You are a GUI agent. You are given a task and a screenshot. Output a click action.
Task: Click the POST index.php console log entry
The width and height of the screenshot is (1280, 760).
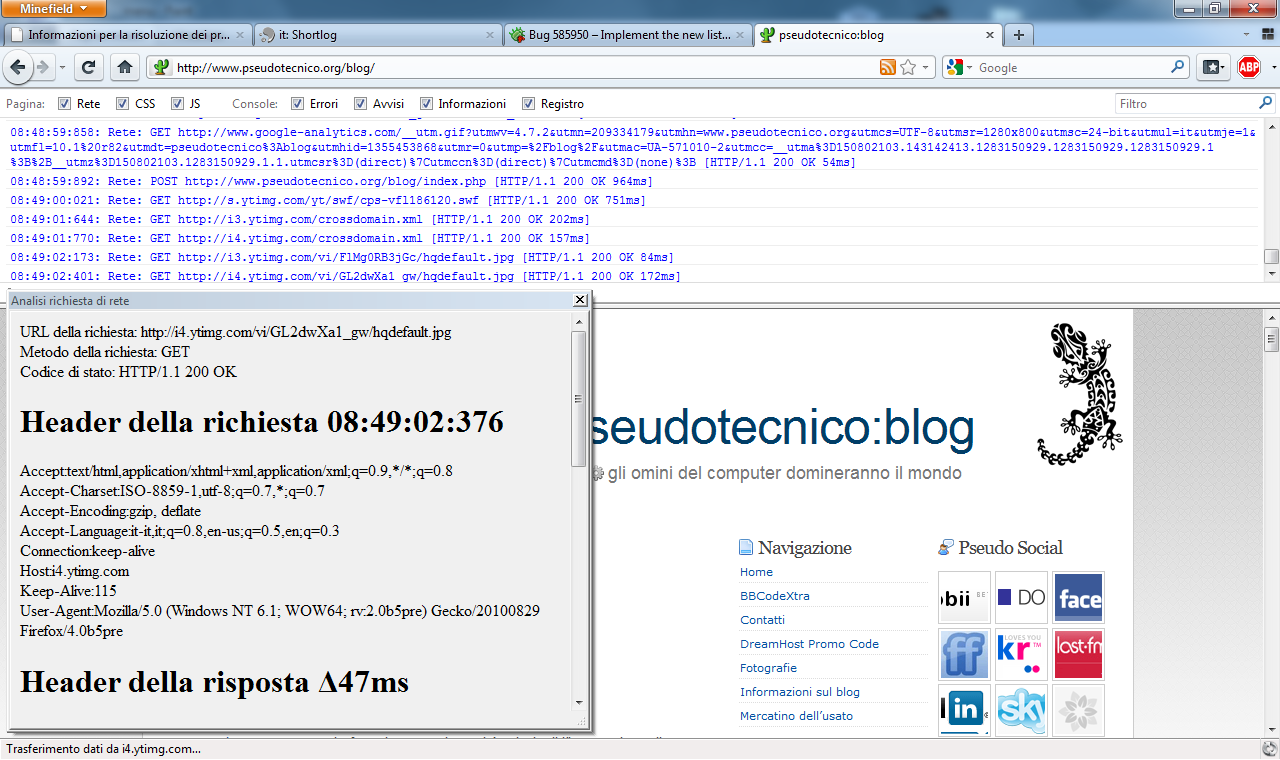(332, 181)
